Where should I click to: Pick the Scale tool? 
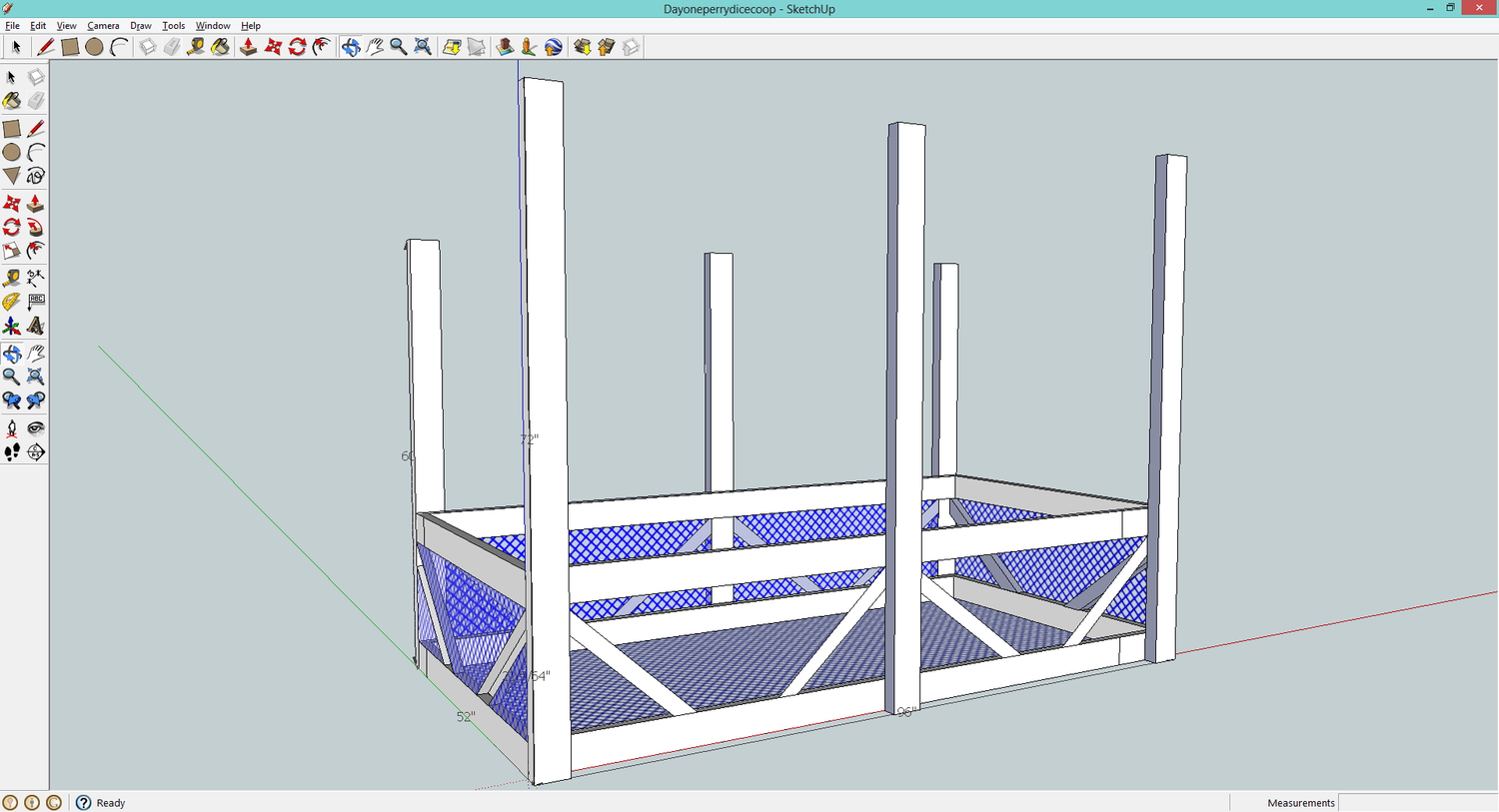pyautogui.click(x=12, y=251)
